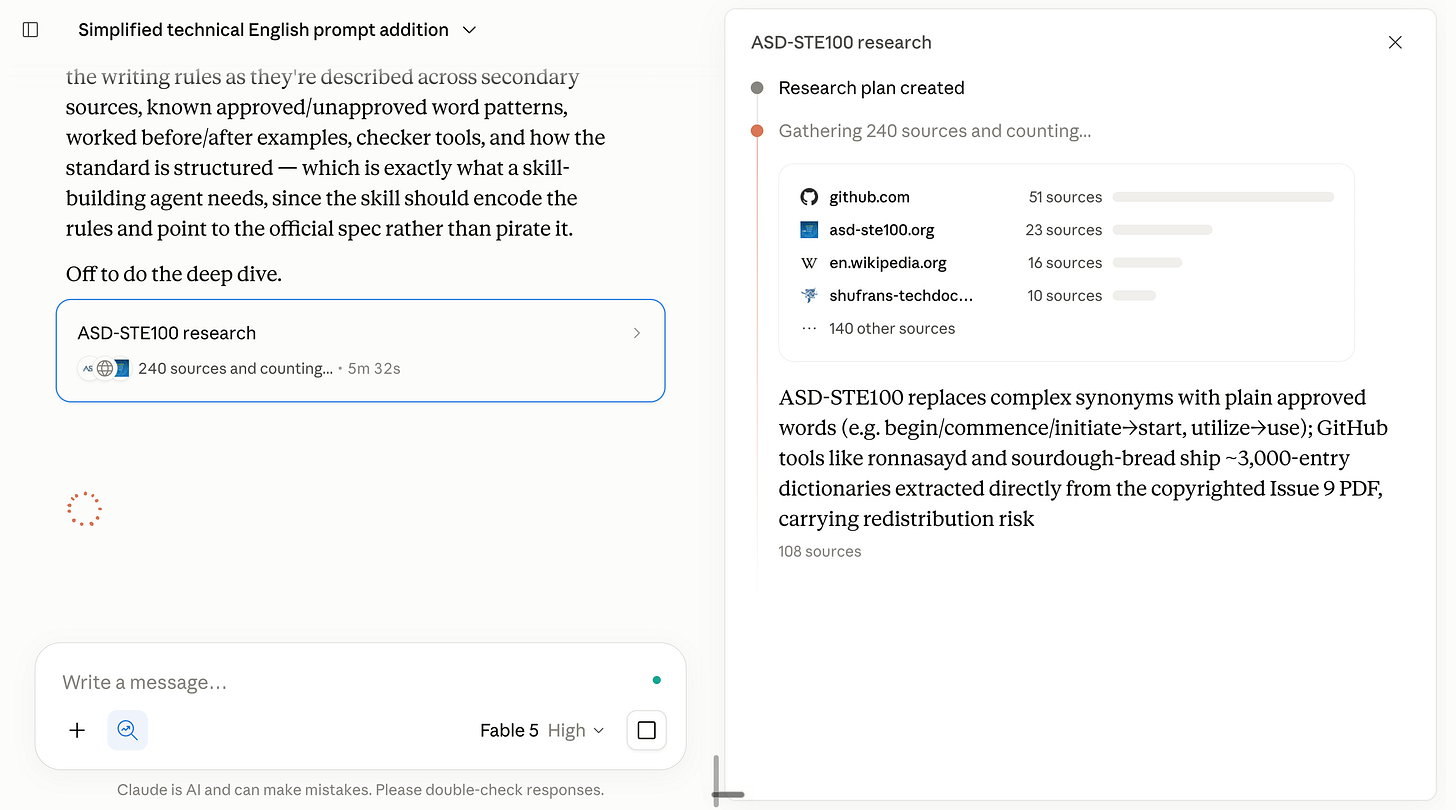Select the 'Gathering 240 sources and counting' step
1456x810 pixels.
click(934, 131)
